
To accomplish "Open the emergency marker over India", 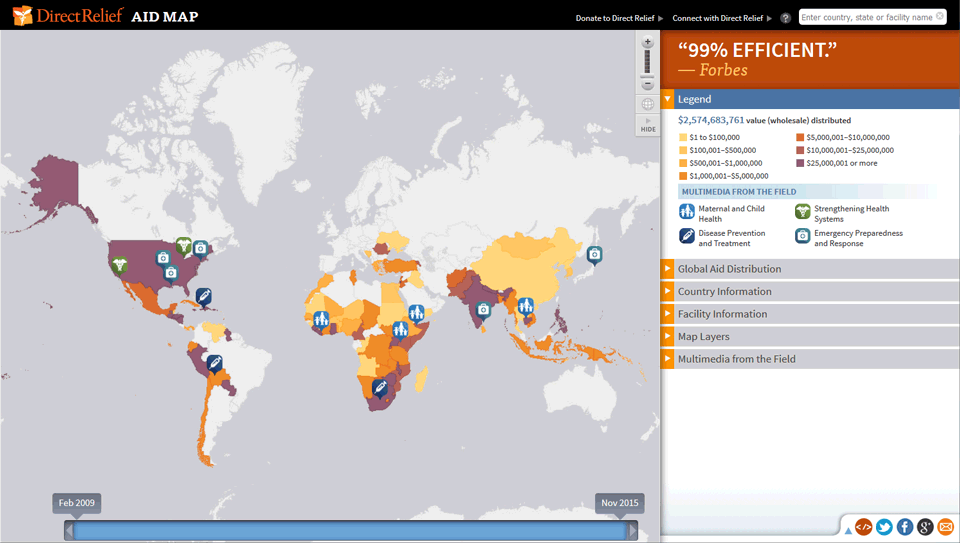I will click(483, 310).
